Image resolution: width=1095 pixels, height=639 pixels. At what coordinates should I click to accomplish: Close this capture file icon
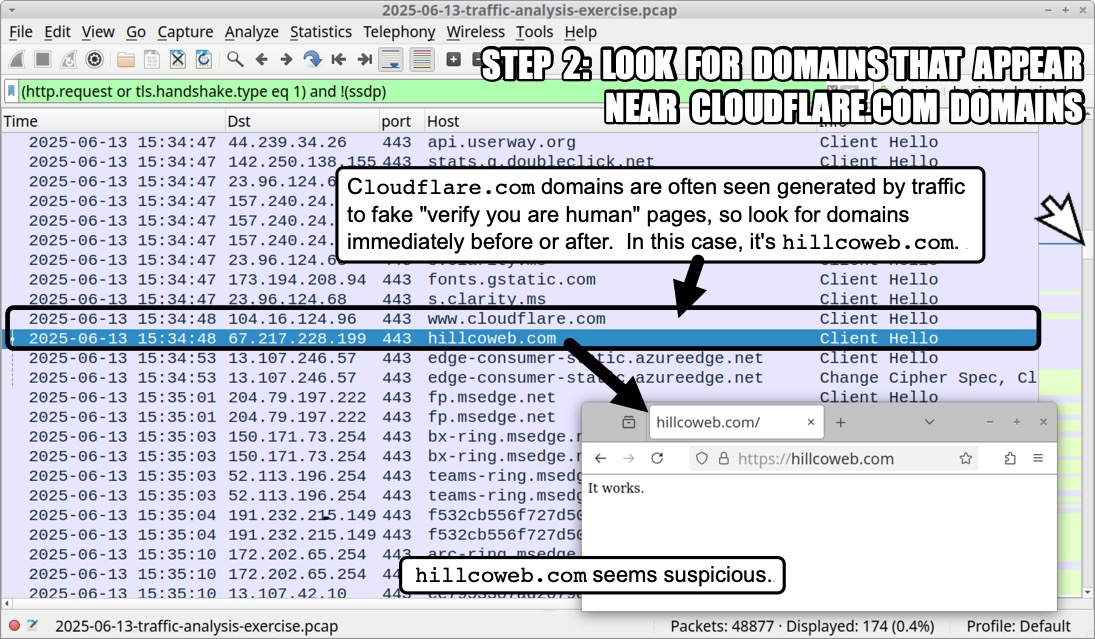pos(177,59)
